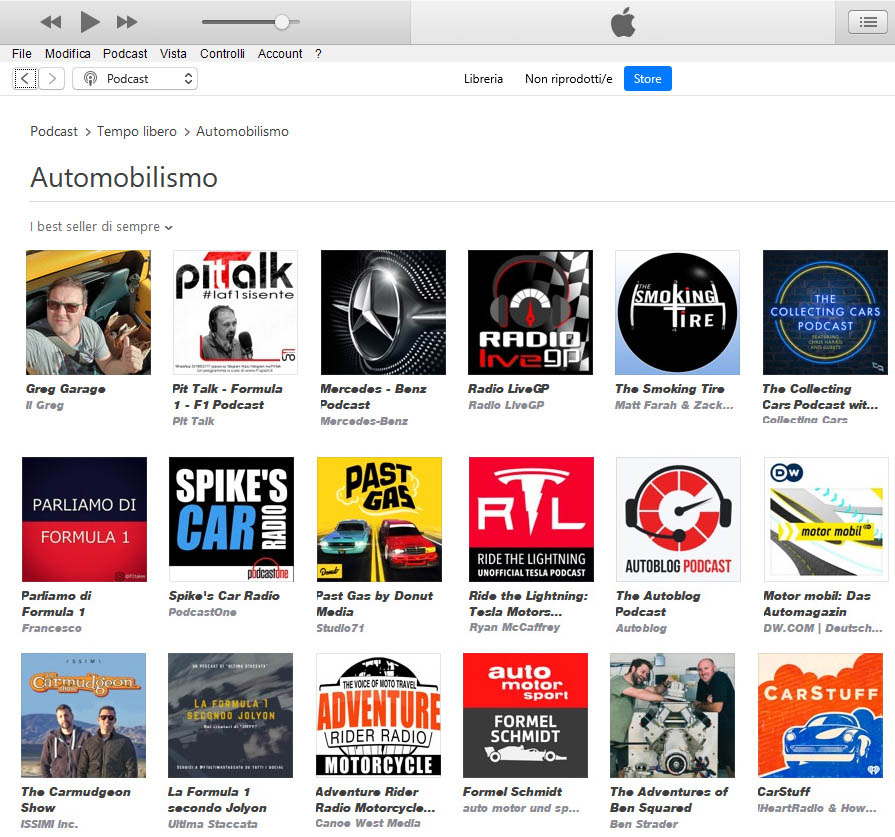Screen dimensions: 895x837
Task: Open the CarStuff podcast artwork
Action: pos(820,715)
